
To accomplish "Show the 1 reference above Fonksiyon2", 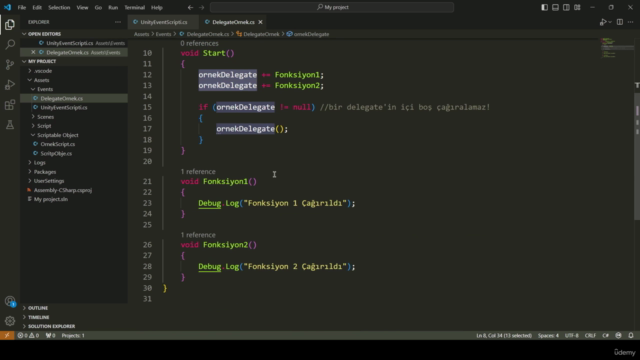I will pos(198,235).
